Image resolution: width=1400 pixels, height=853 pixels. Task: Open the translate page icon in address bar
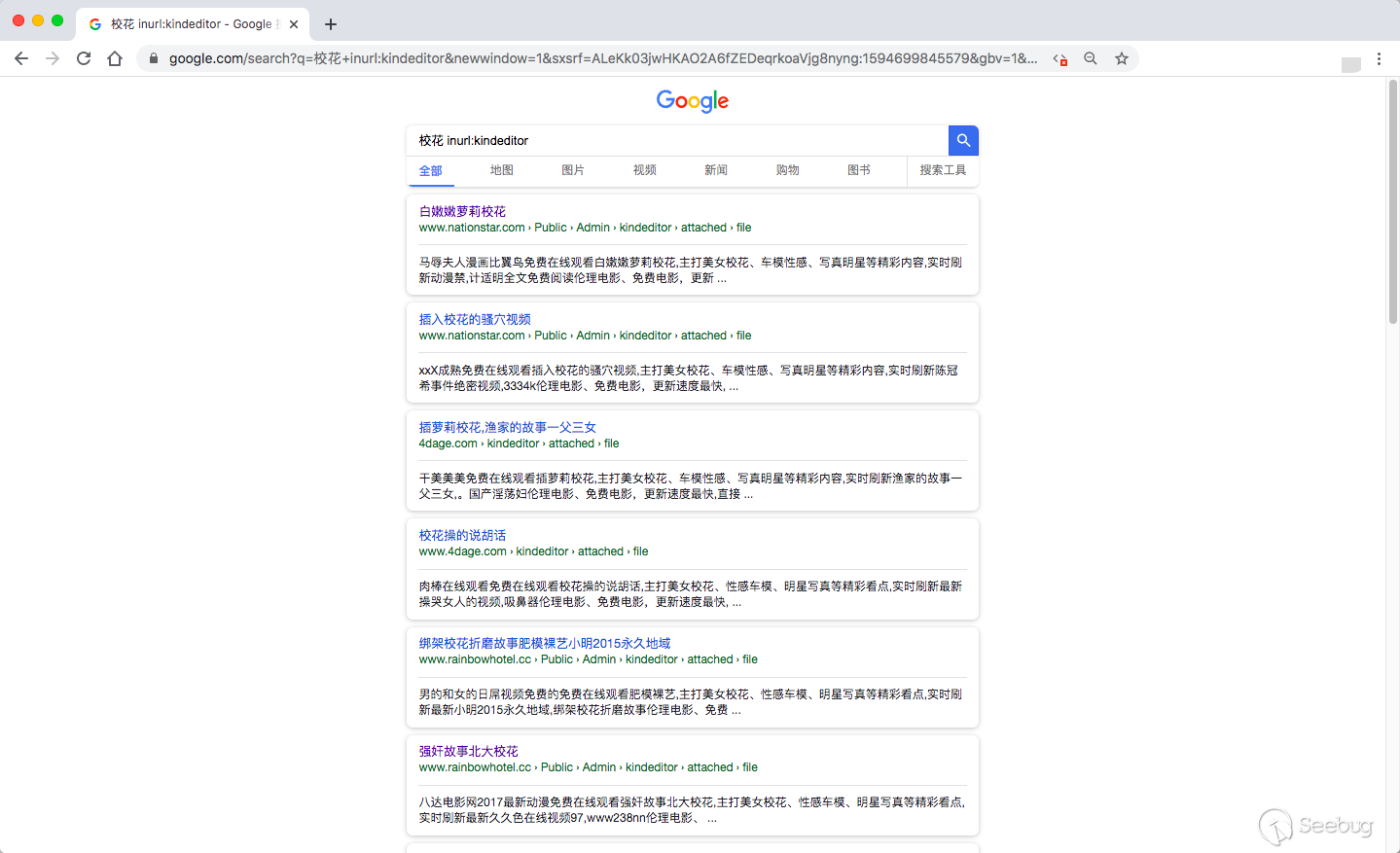[1060, 58]
